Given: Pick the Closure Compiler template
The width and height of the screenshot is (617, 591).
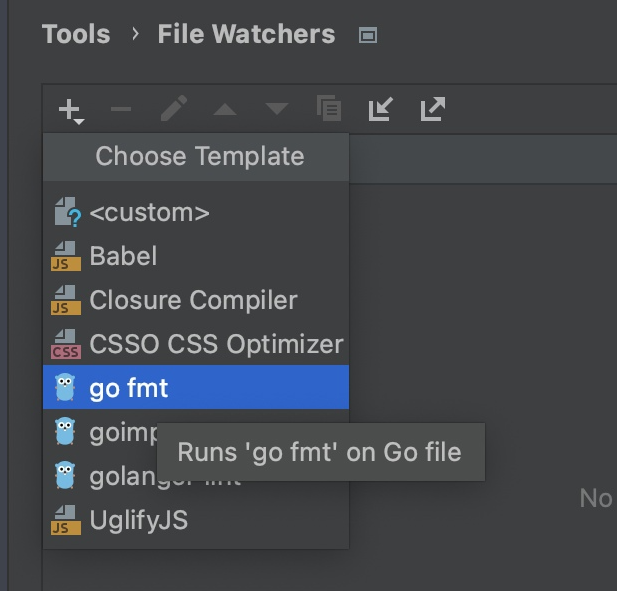Looking at the screenshot, I should click(193, 300).
